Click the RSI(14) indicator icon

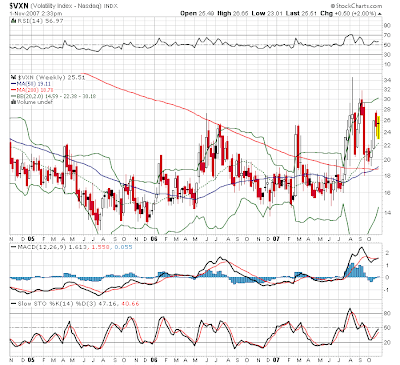[13, 21]
